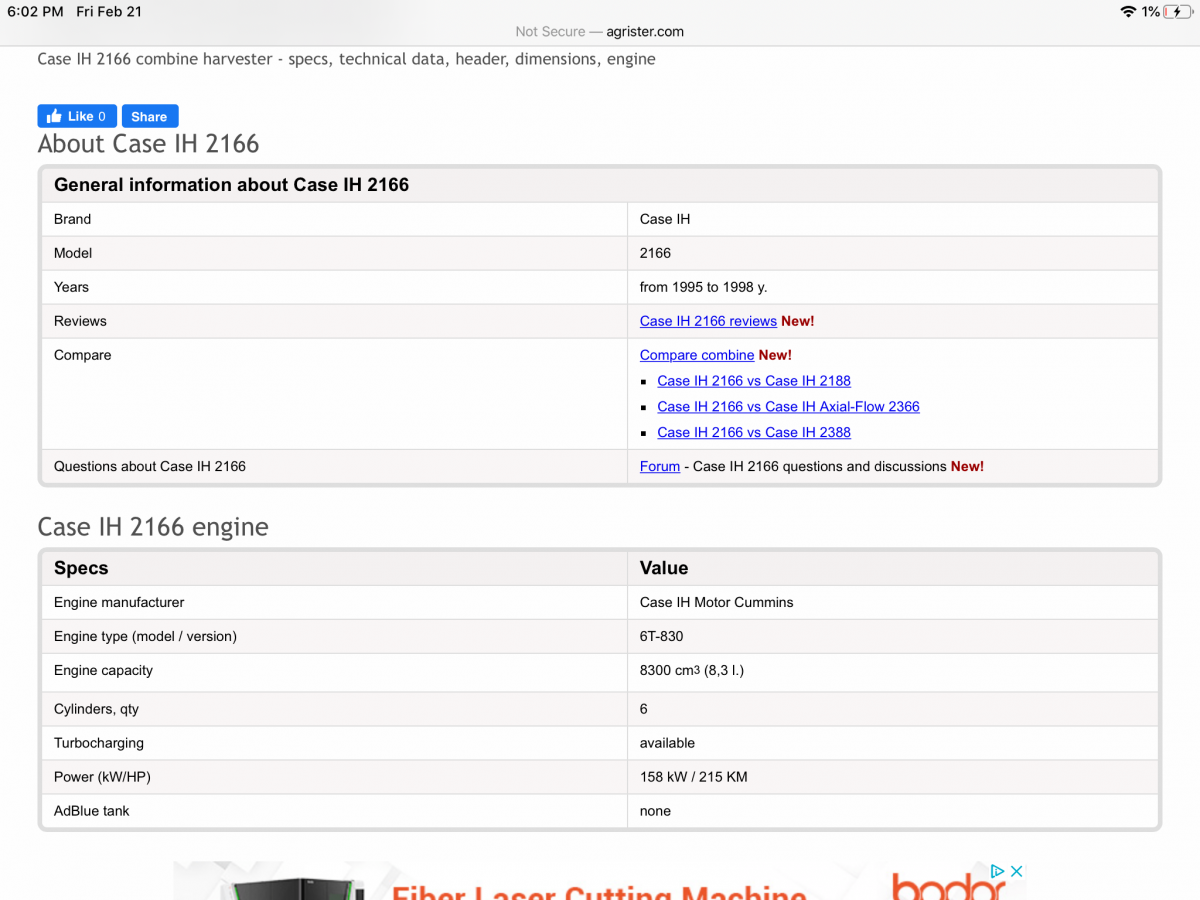This screenshot has height=900, width=1200.
Task: Open Case IH 2166 vs Case IH 2188
Action: point(754,381)
